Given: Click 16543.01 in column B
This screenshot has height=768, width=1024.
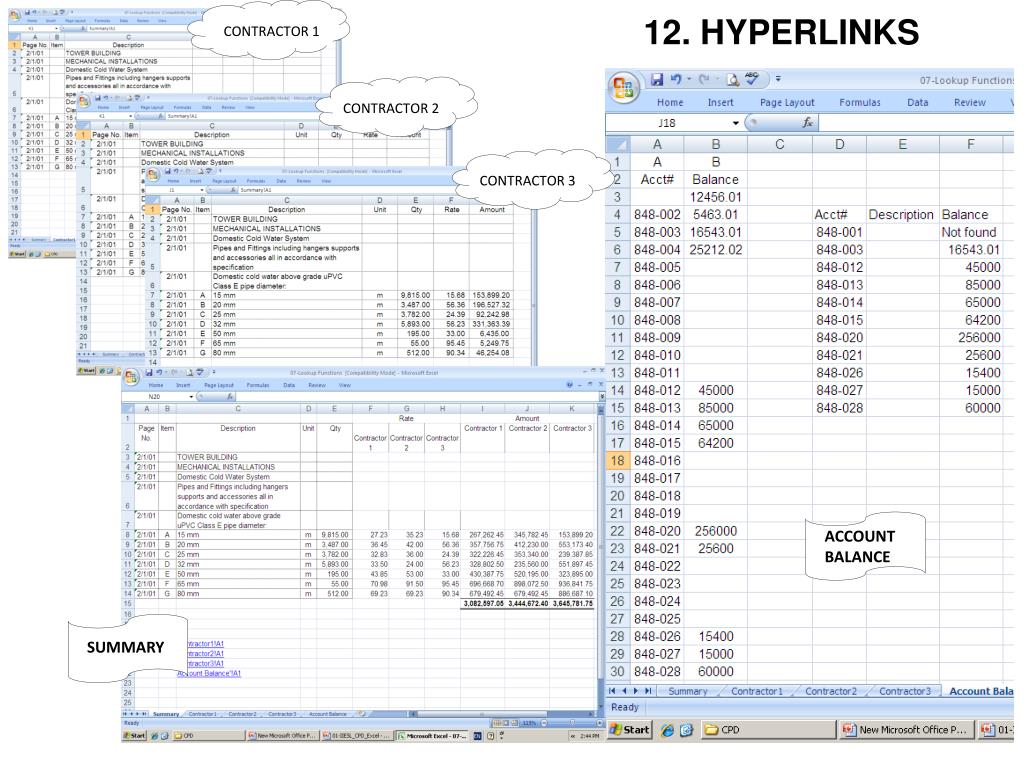Looking at the screenshot, I should [716, 232].
